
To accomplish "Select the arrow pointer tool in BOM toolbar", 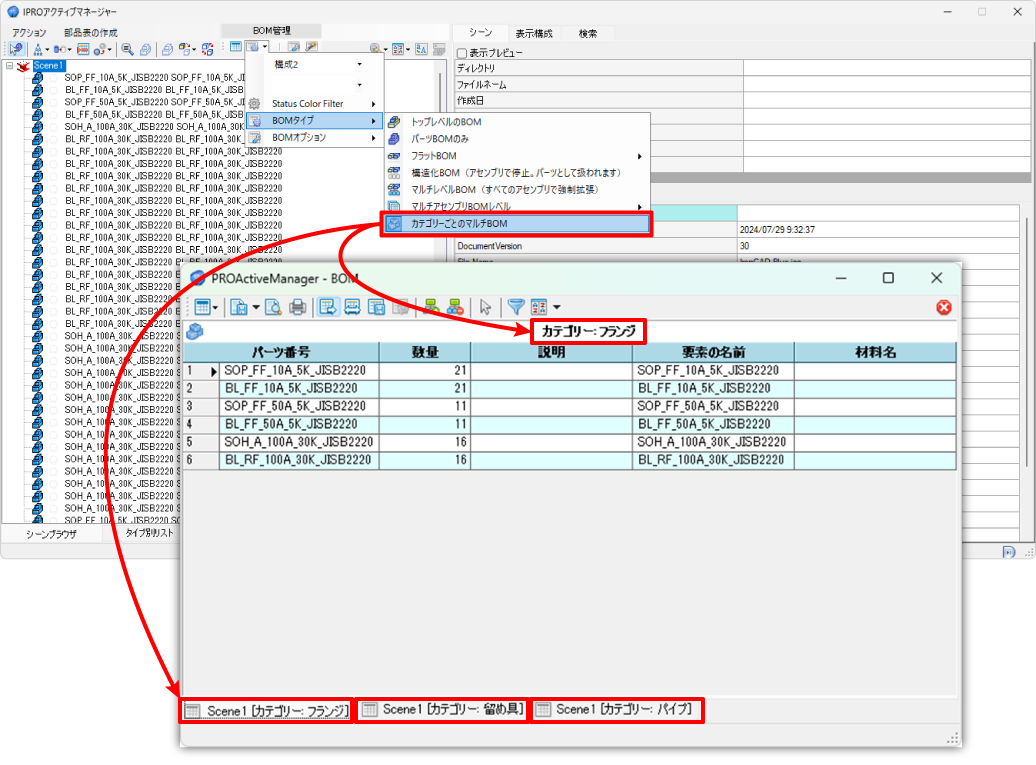I will coord(485,308).
